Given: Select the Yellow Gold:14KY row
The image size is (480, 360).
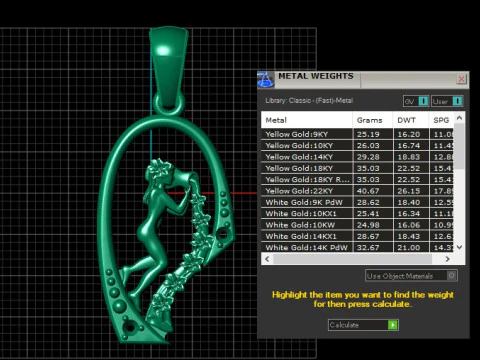Looking at the screenshot, I should pyautogui.click(x=357, y=157).
